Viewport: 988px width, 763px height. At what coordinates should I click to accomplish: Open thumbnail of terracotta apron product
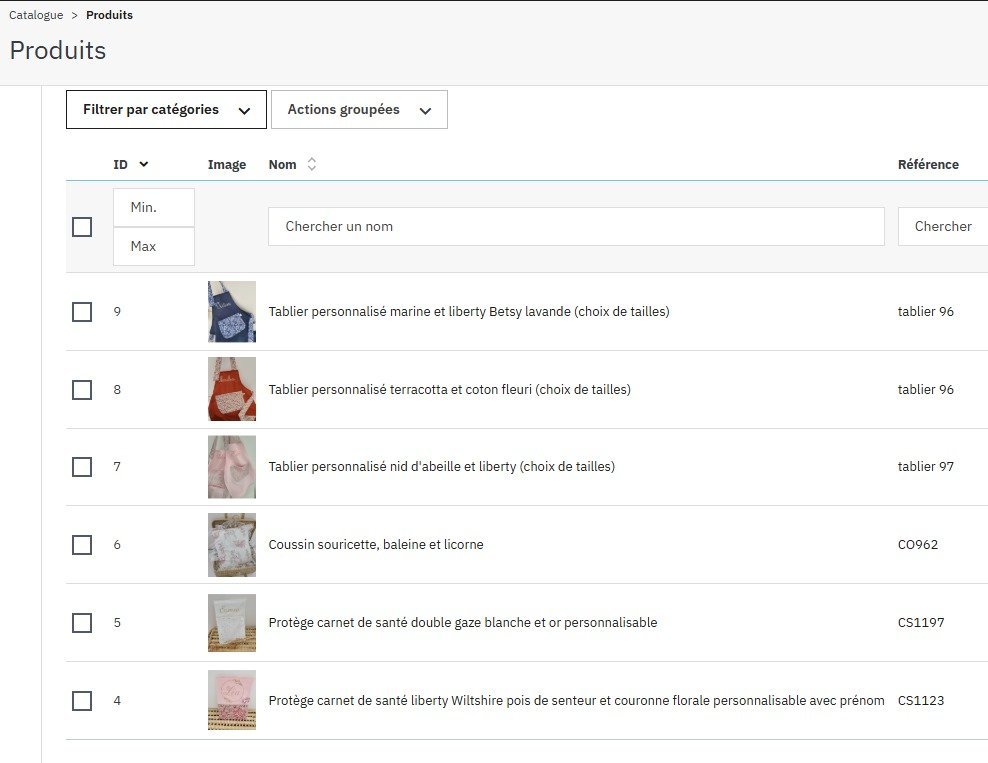click(x=232, y=389)
